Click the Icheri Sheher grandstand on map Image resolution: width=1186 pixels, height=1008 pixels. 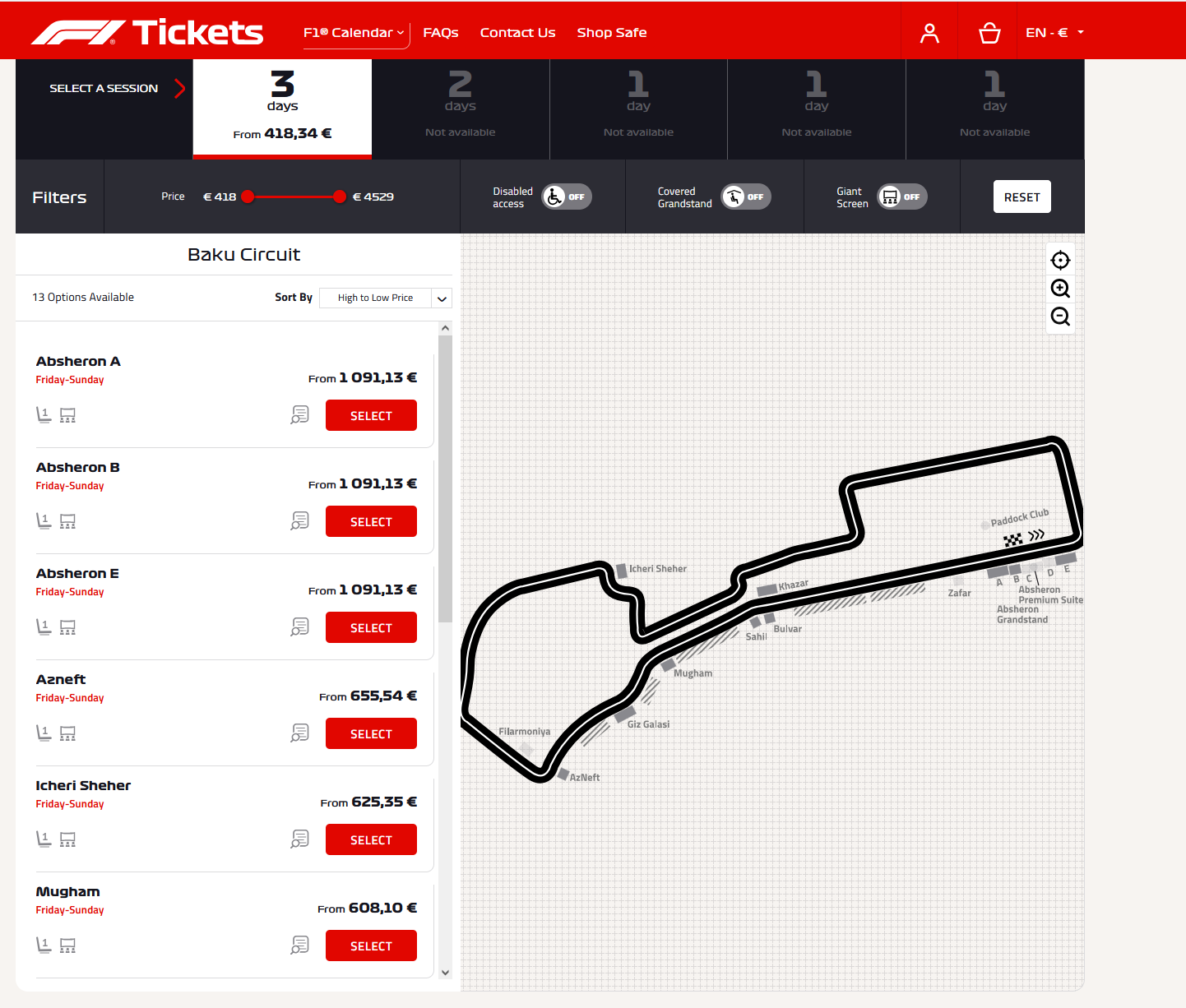[622, 571]
